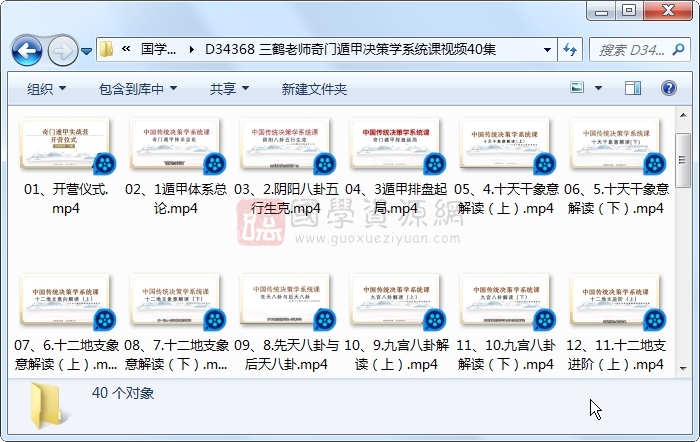
Task: Select thumbnail of 12、11.十二地支进阶(上).mp4
Action: click(x=615, y=299)
